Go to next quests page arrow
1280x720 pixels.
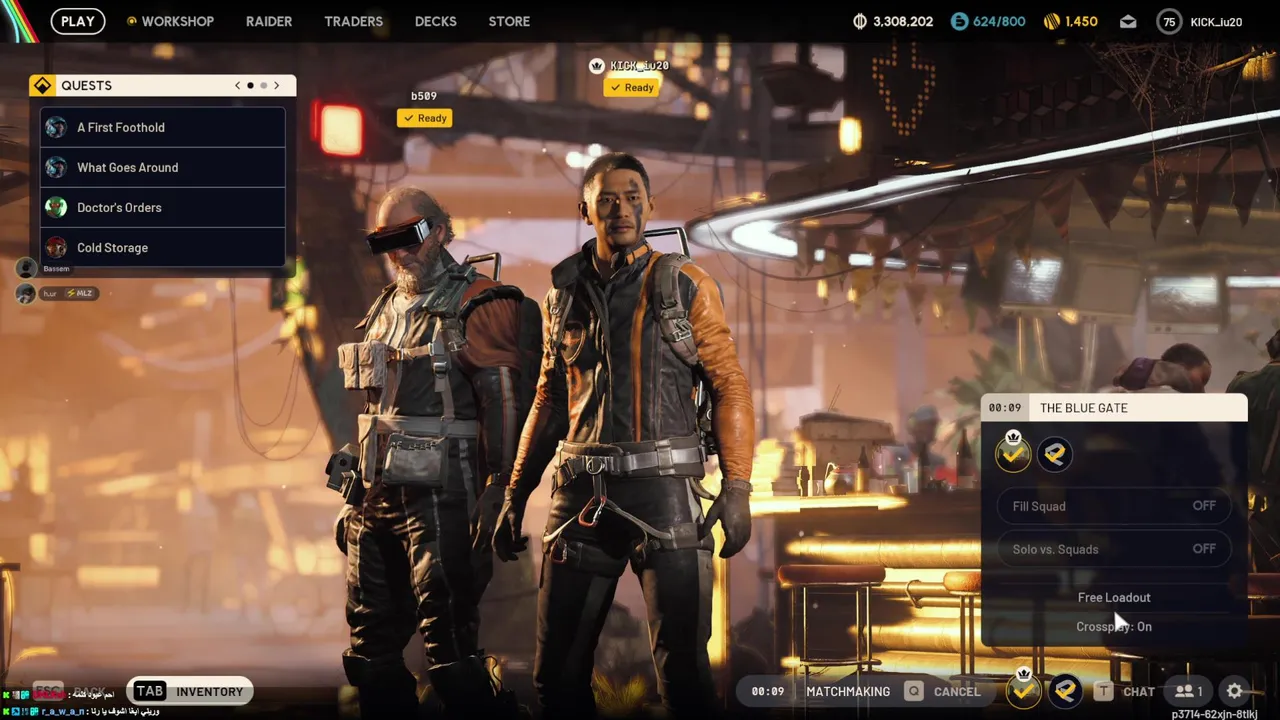(x=277, y=85)
